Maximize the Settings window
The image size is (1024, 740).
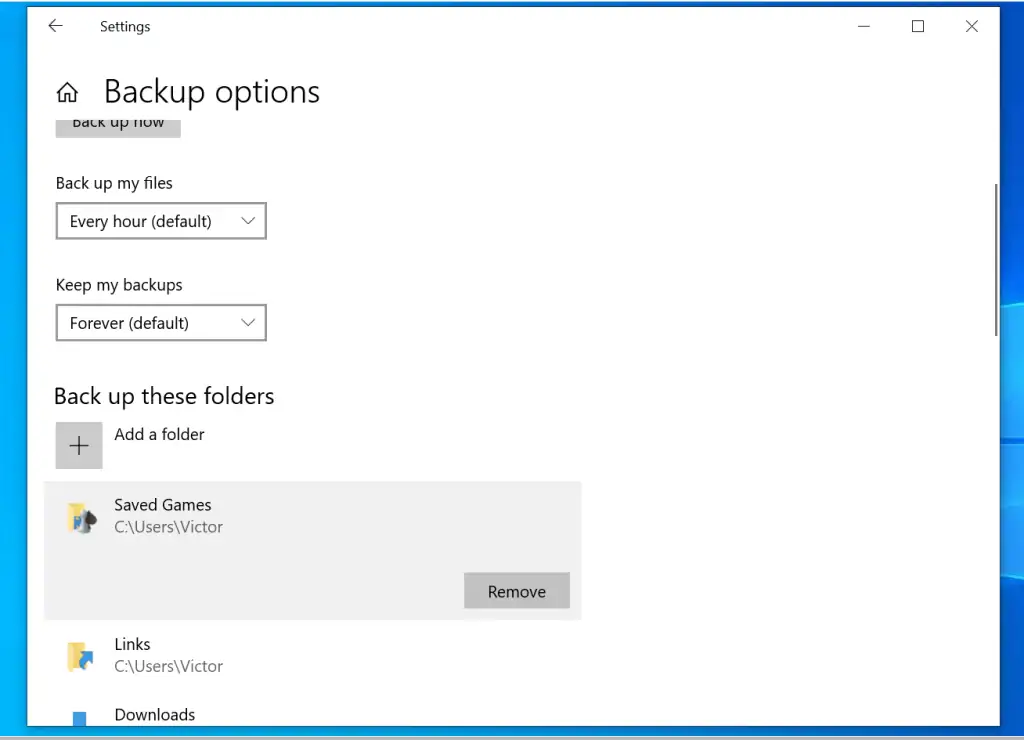(918, 27)
